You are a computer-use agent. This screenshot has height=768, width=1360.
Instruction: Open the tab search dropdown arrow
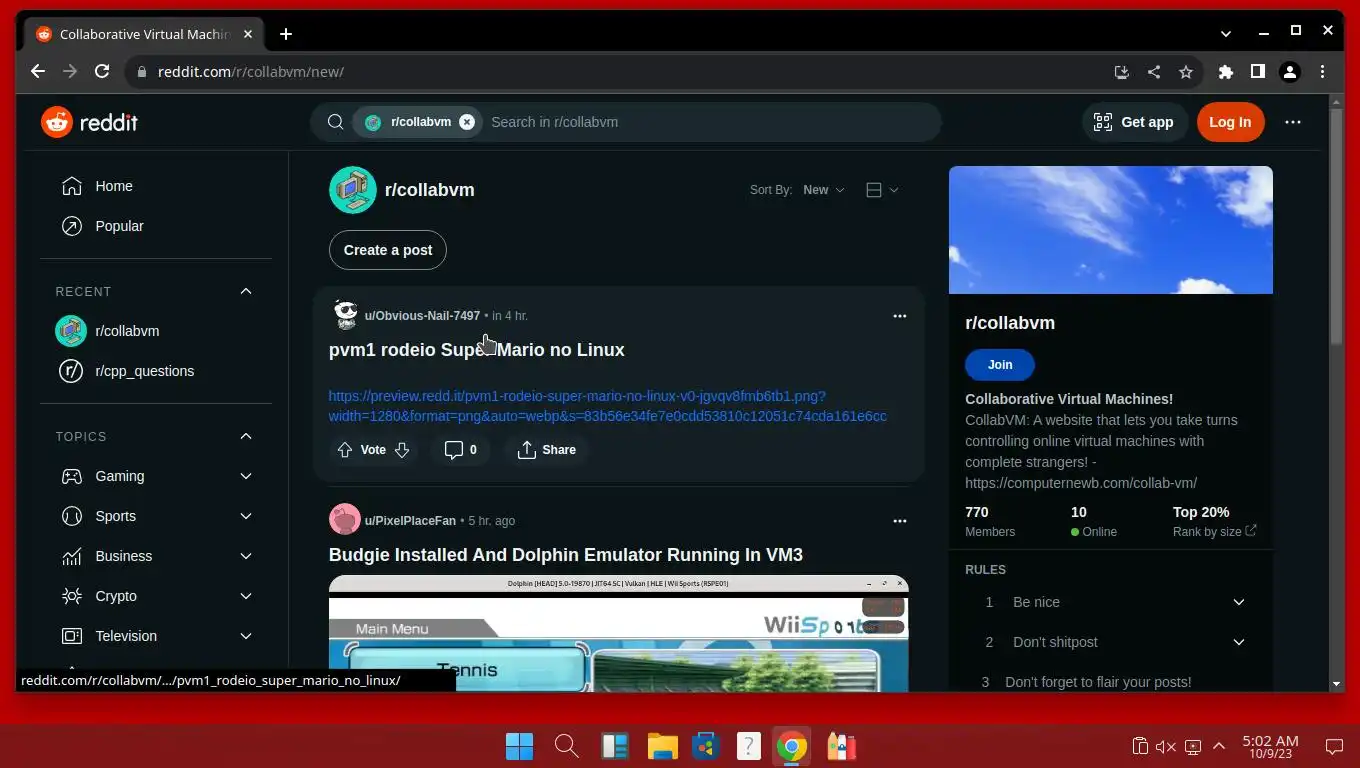click(1226, 34)
